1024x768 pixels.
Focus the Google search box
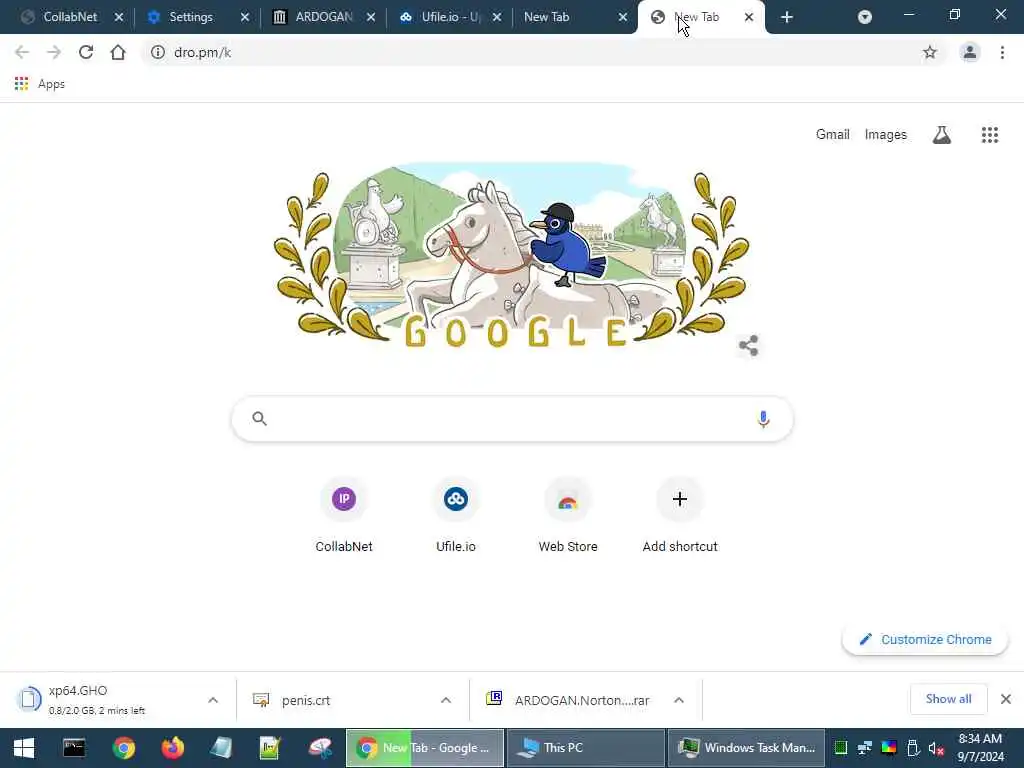tap(512, 419)
